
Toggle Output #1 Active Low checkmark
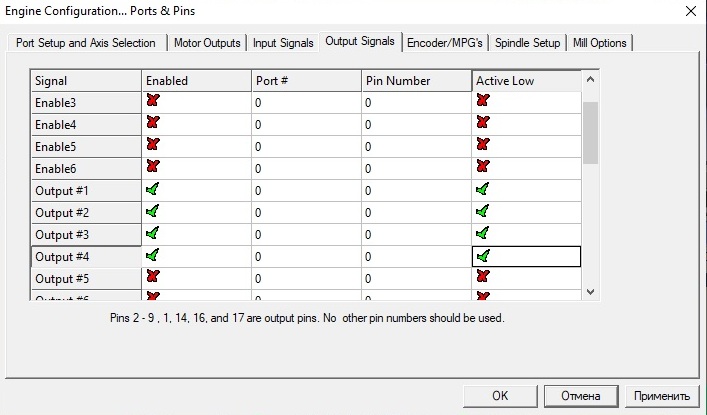(483, 189)
